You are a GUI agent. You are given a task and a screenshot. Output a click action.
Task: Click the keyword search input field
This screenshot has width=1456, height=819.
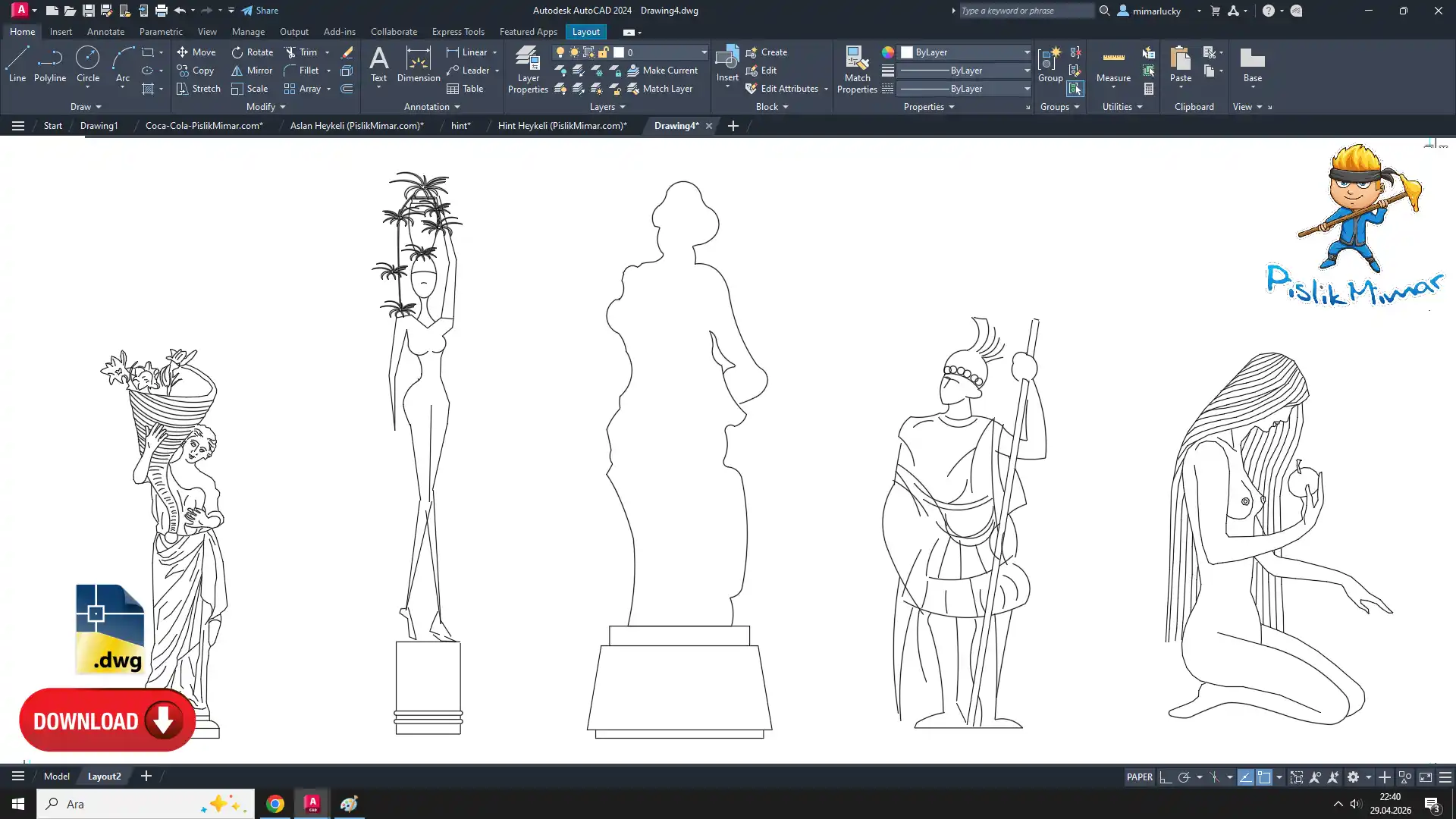pyautogui.click(x=1025, y=11)
